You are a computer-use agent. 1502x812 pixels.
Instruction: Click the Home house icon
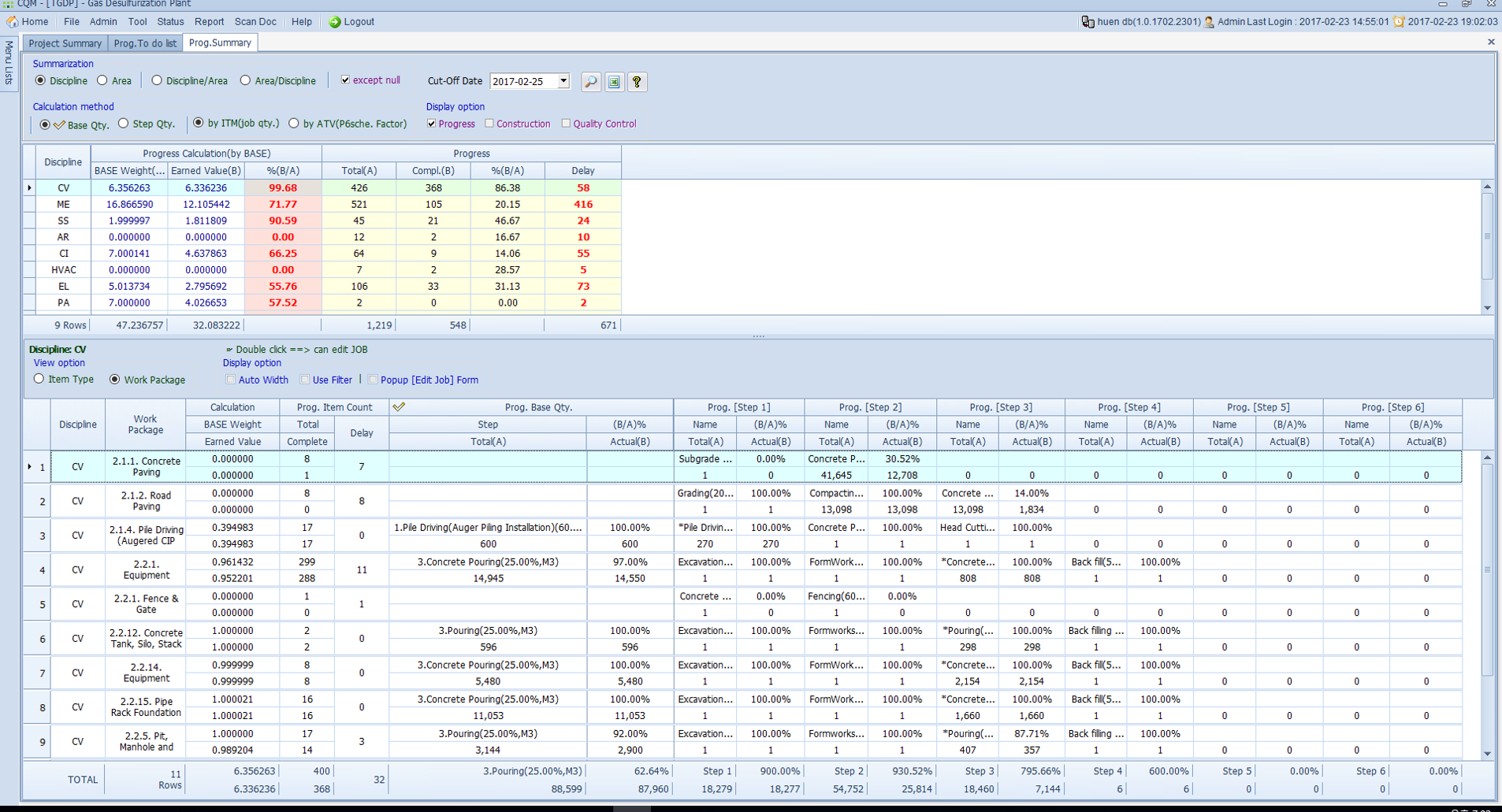[x=13, y=22]
